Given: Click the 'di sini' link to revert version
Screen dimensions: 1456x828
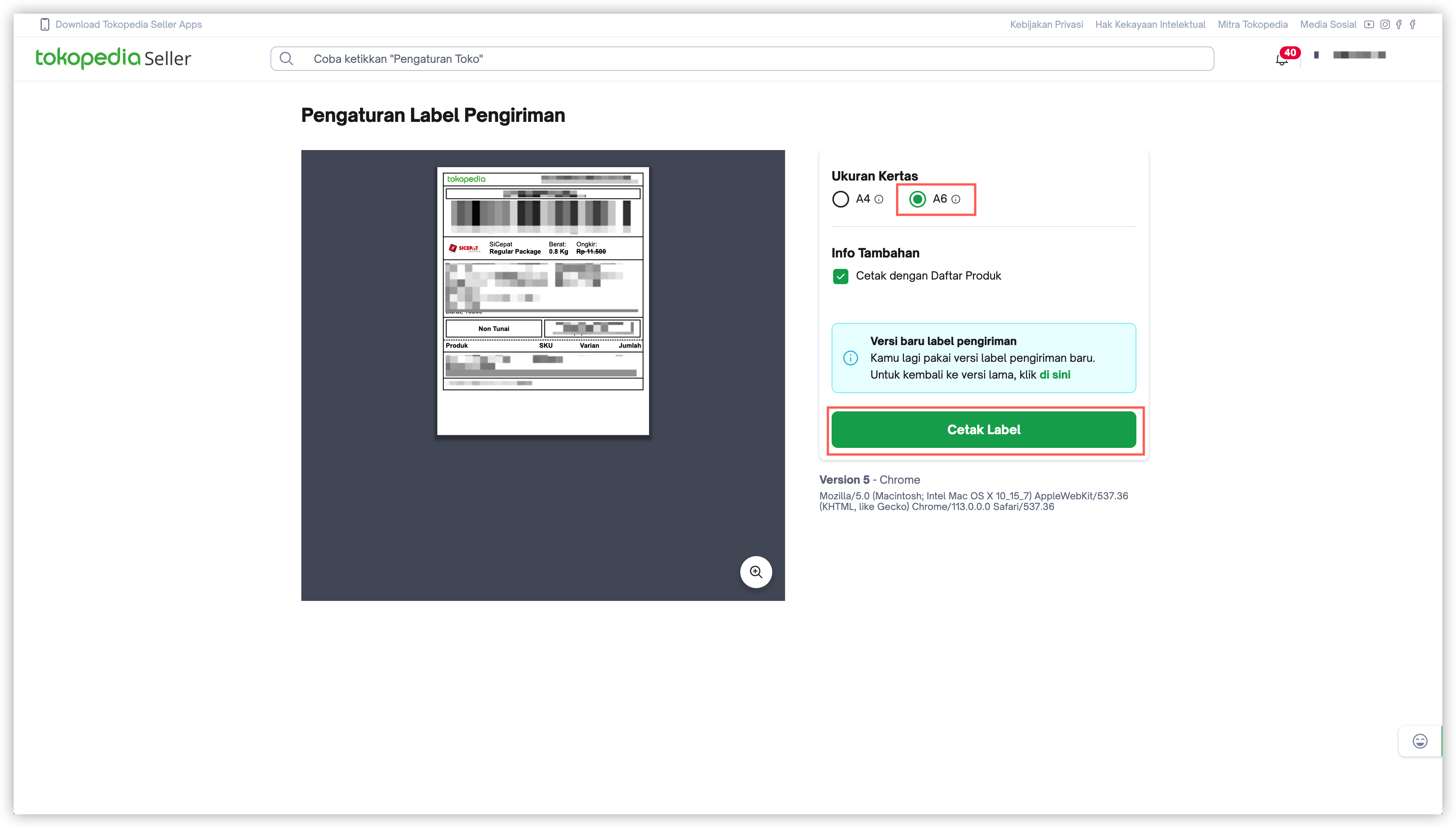Looking at the screenshot, I should (1054, 375).
